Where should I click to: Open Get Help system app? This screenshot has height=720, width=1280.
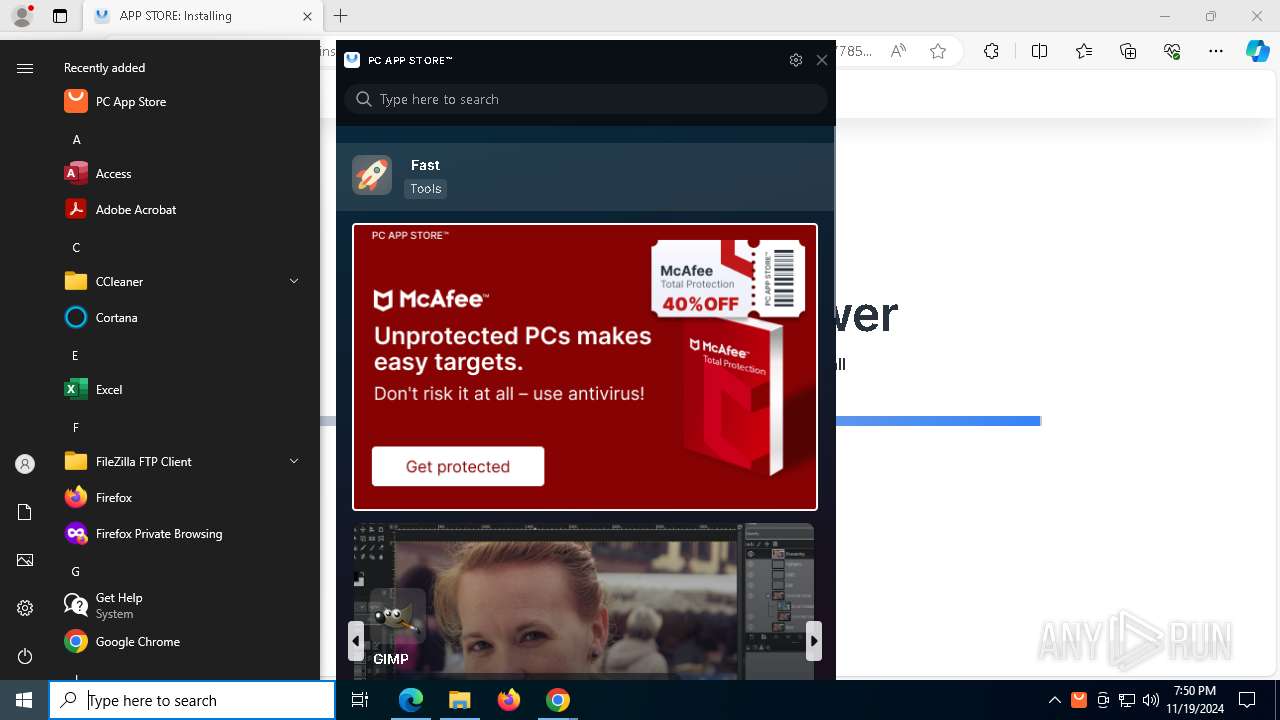pos(180,605)
